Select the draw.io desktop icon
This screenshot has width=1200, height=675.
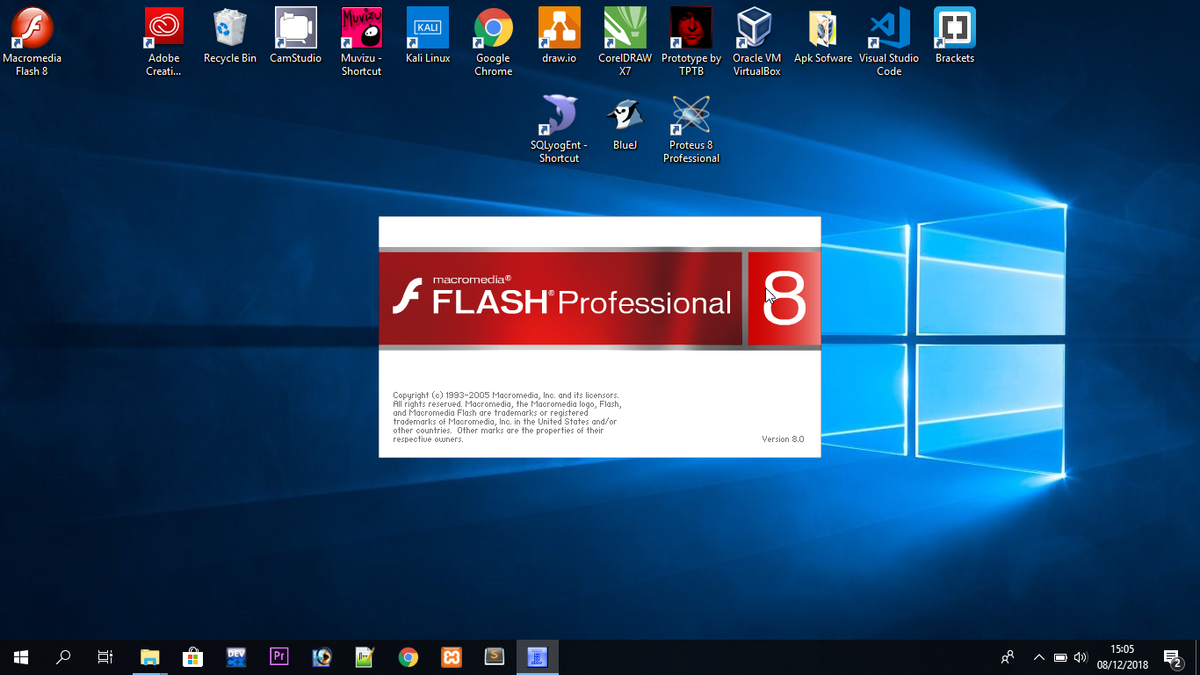(559, 37)
